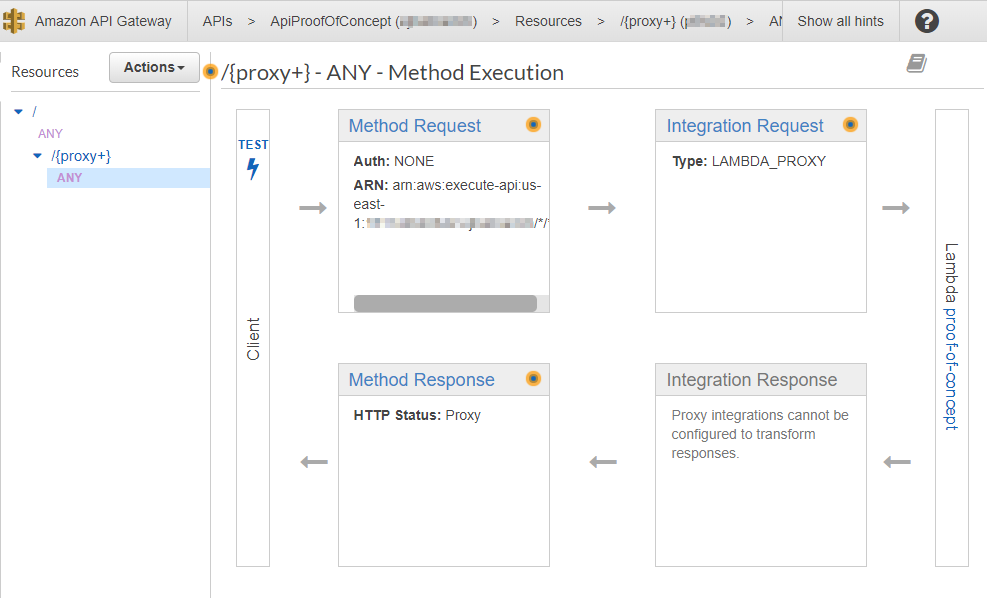Collapse the root / resource in the tree
Image resolution: width=987 pixels, height=598 pixels.
click(18, 111)
